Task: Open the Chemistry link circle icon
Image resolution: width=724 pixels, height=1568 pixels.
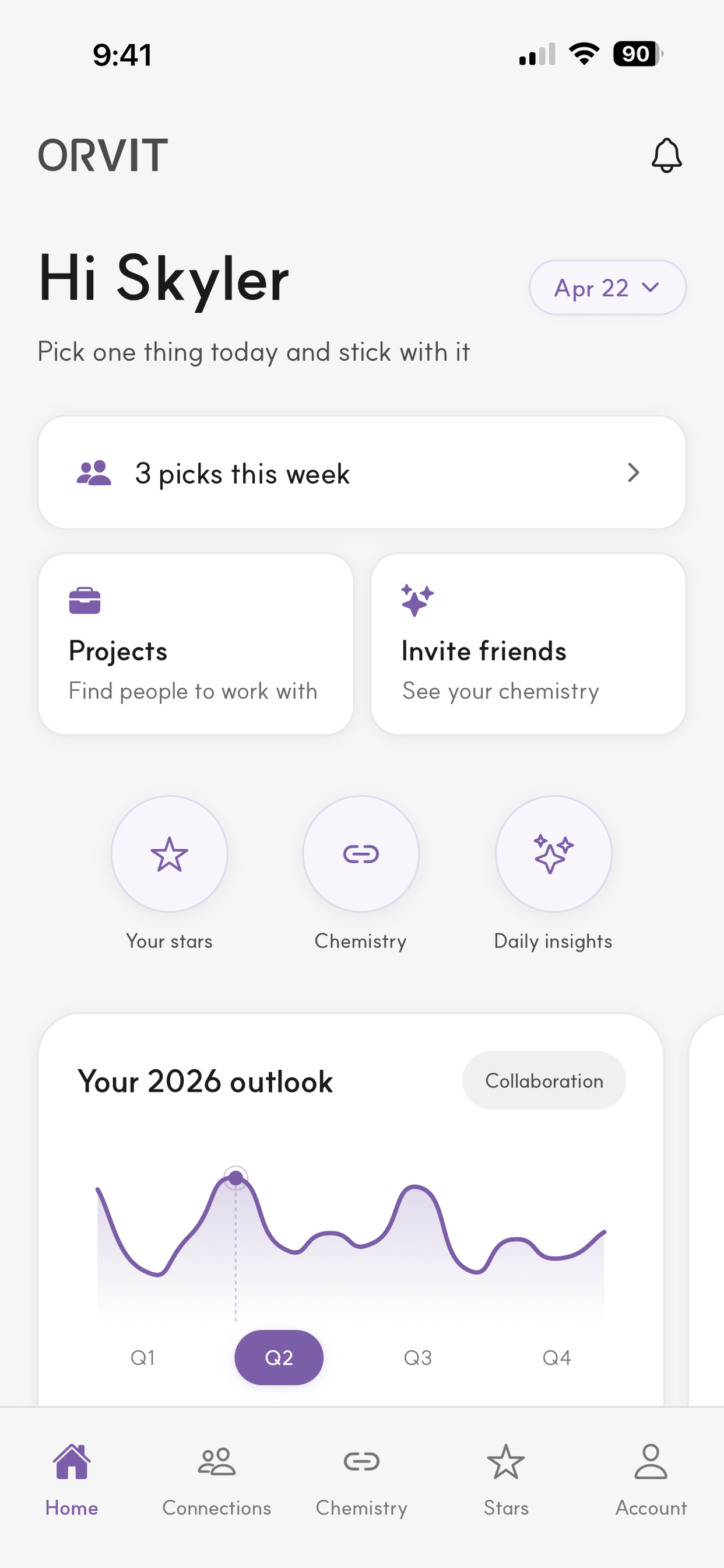Action: 361,853
